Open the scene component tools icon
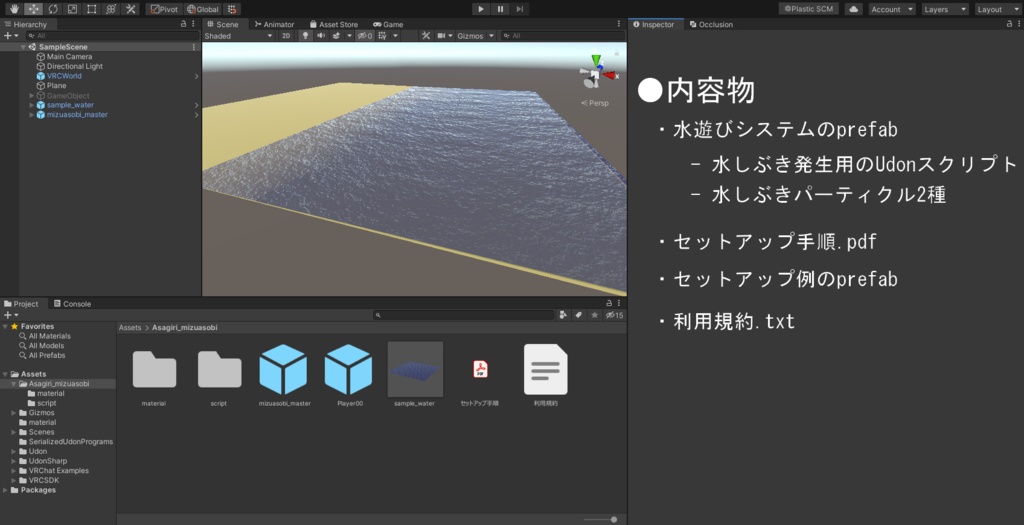1024x525 pixels. (426, 36)
